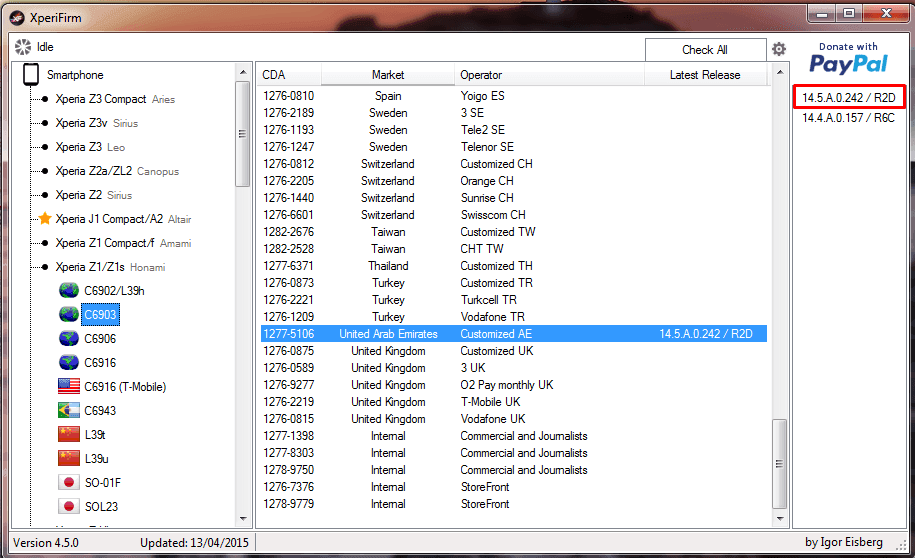Select the C6906 model
The image size is (915, 558).
100,339
